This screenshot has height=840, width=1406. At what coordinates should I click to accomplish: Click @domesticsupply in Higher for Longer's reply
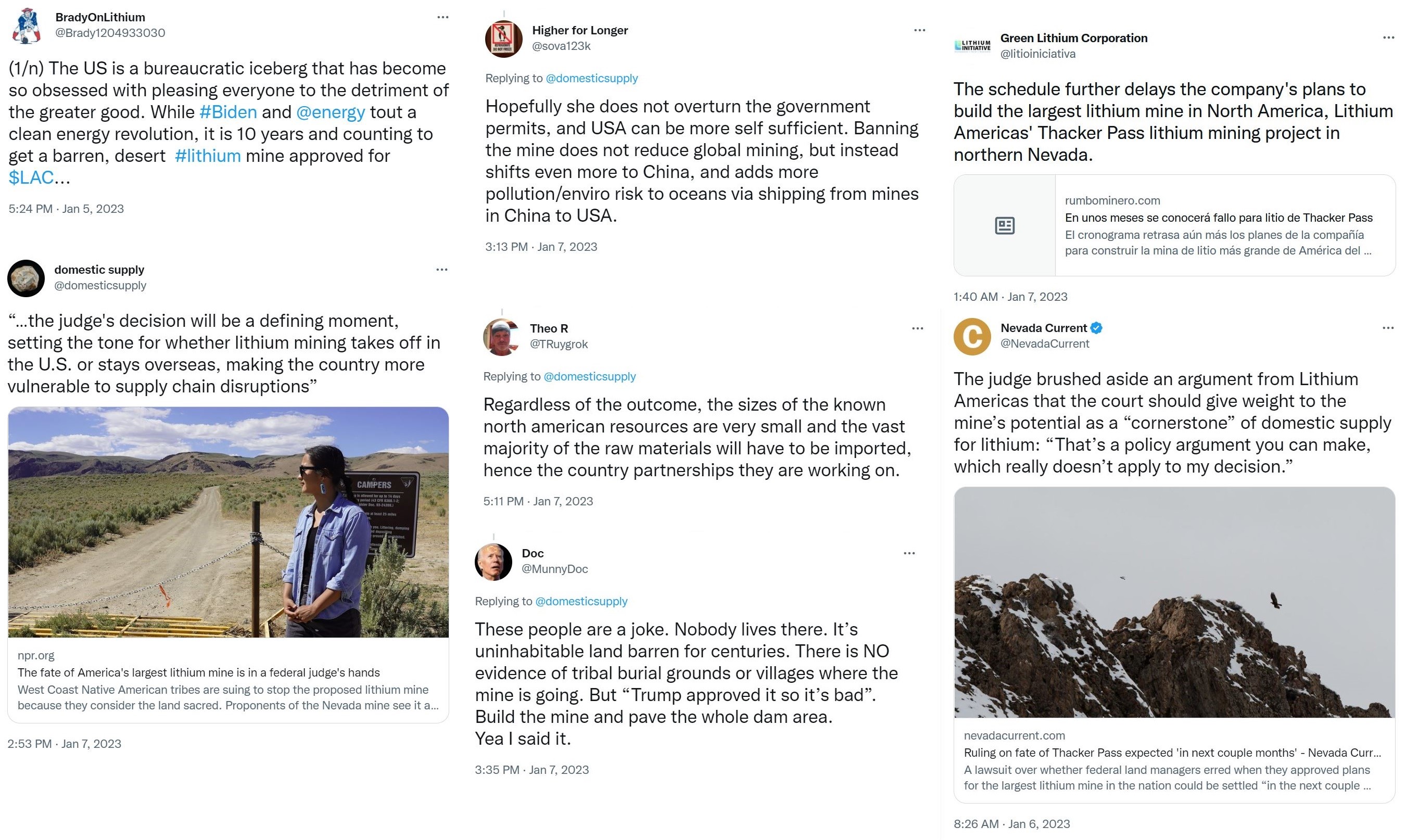pos(591,78)
